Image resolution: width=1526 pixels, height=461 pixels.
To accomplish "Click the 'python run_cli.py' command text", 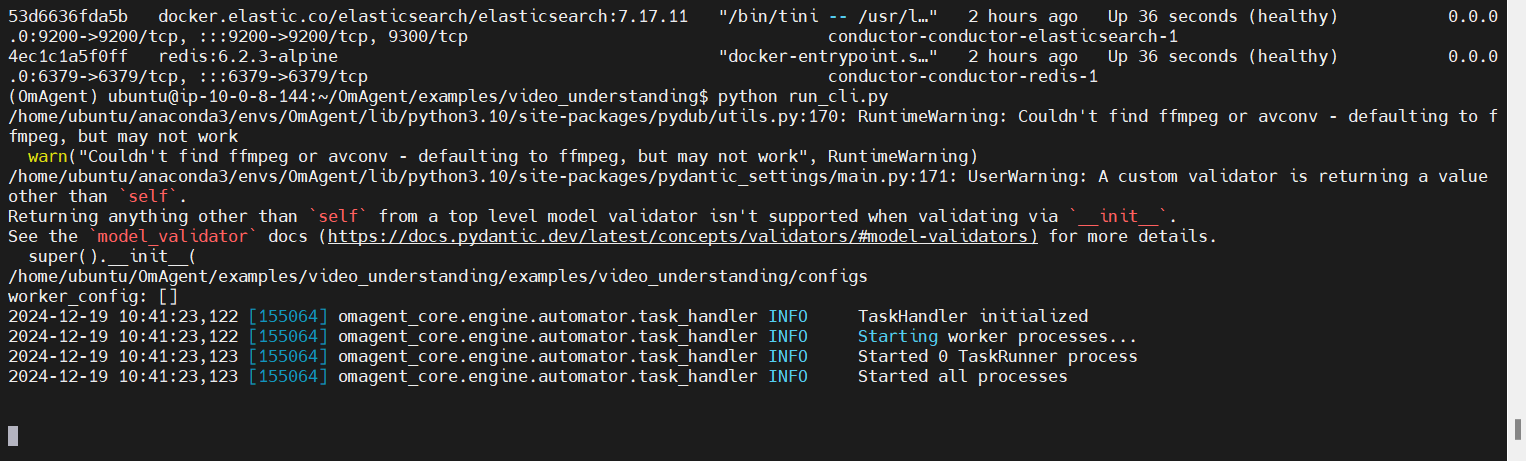I will [798, 97].
